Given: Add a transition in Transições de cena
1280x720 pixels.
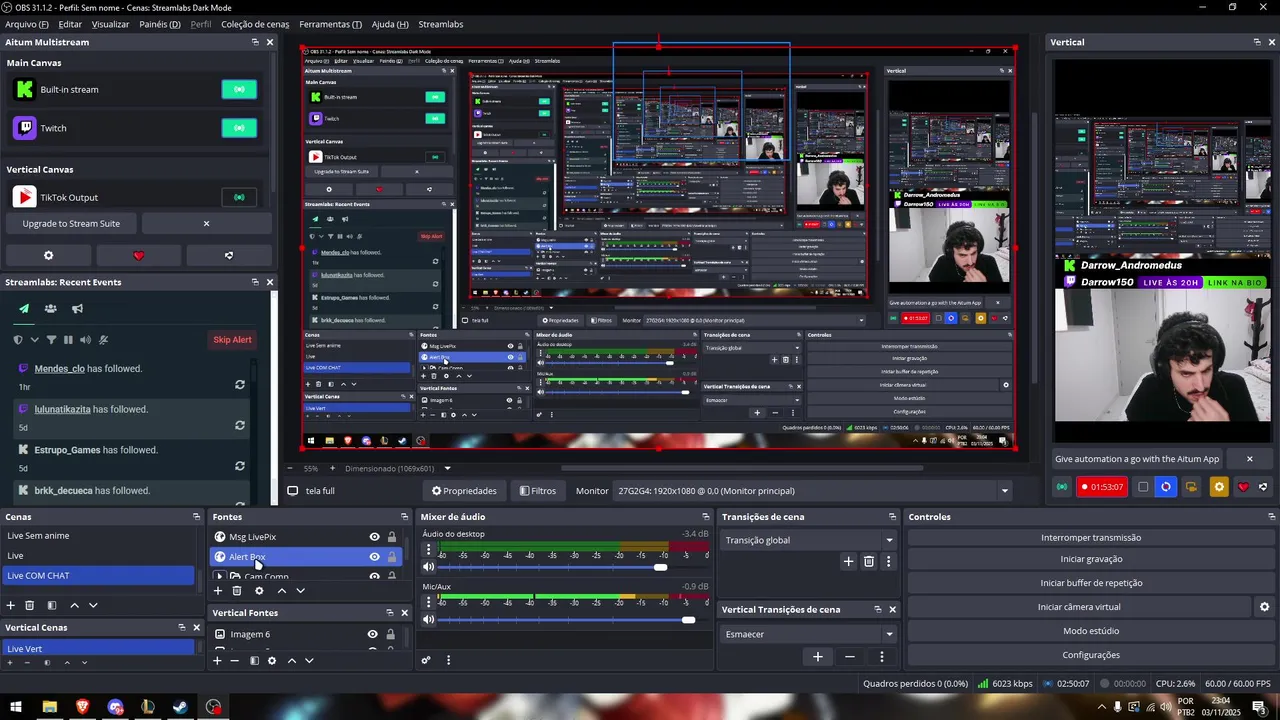Looking at the screenshot, I should pos(848,562).
